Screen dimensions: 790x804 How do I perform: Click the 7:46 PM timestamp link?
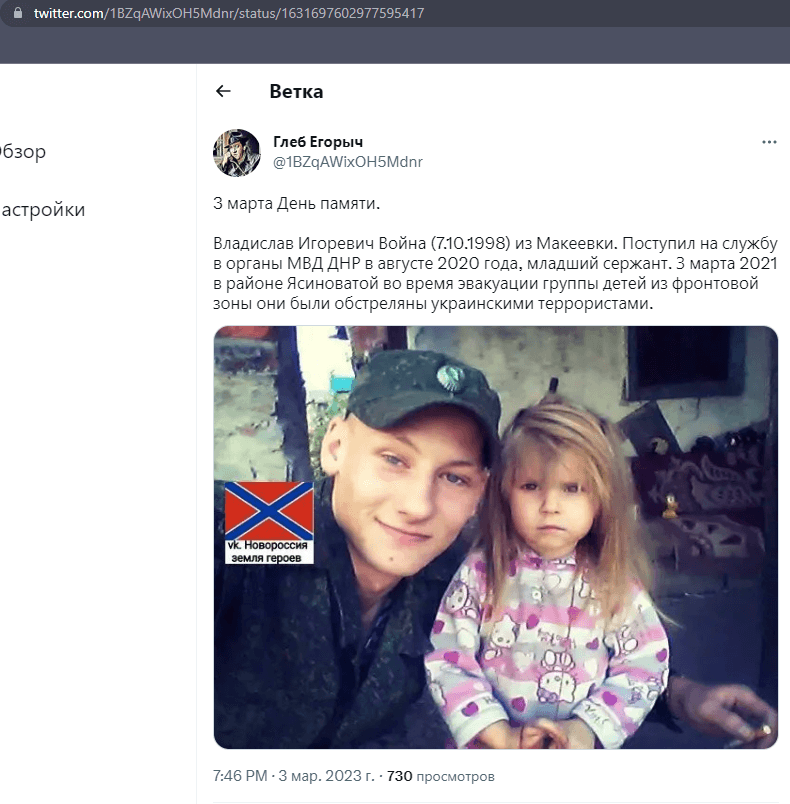[x=240, y=776]
